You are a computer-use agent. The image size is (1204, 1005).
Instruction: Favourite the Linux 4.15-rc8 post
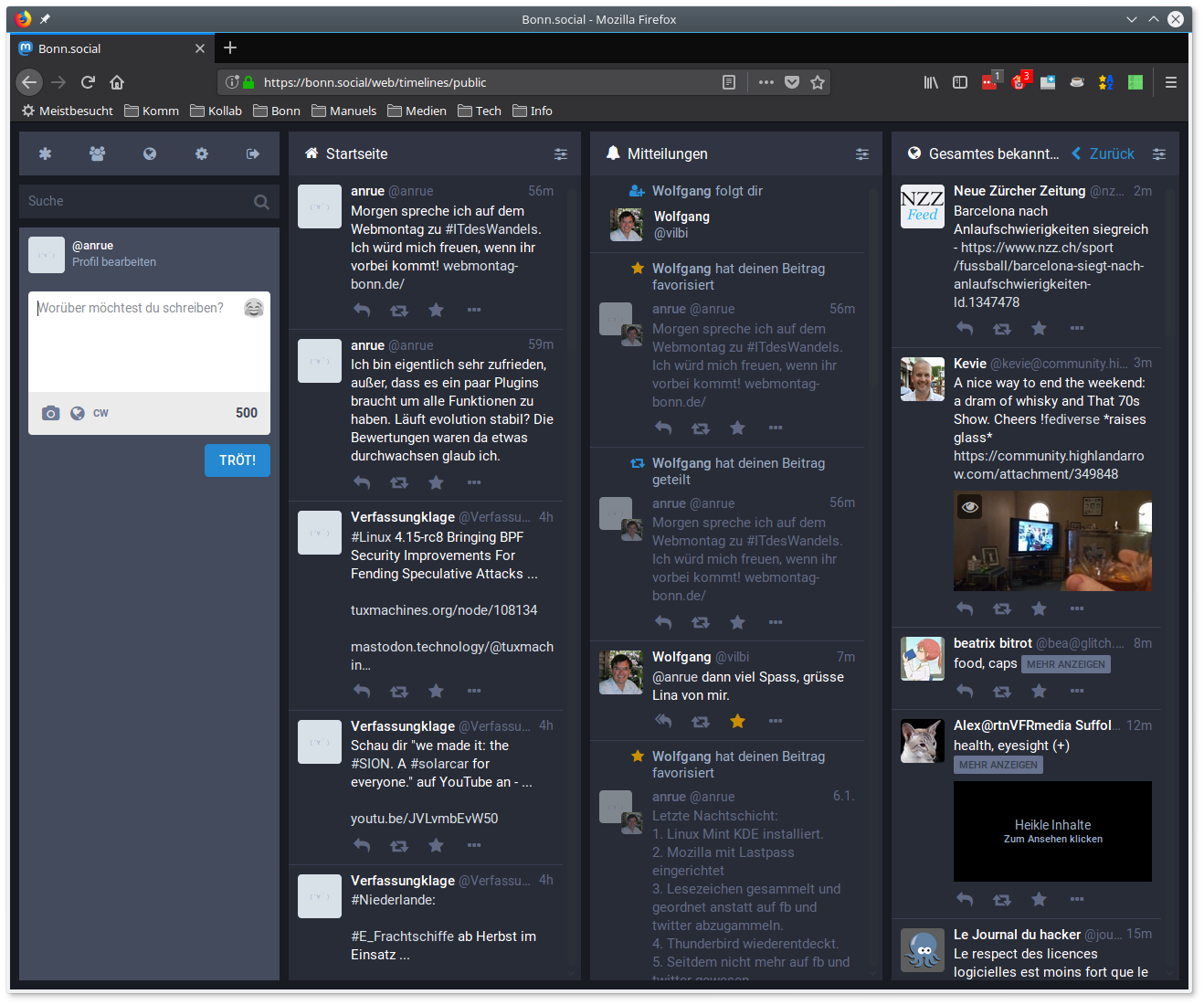[437, 692]
